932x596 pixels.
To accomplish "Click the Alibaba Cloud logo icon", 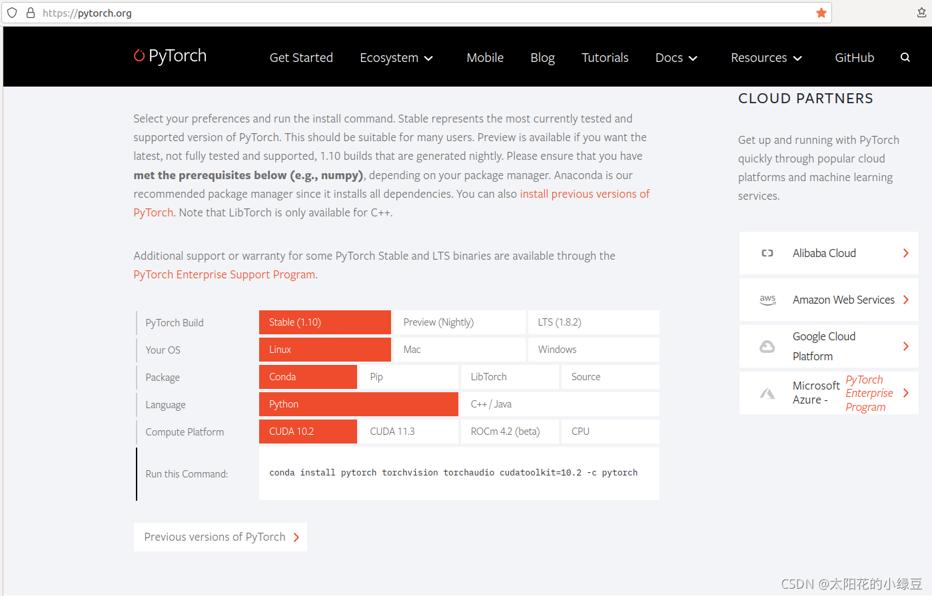I will 767,253.
